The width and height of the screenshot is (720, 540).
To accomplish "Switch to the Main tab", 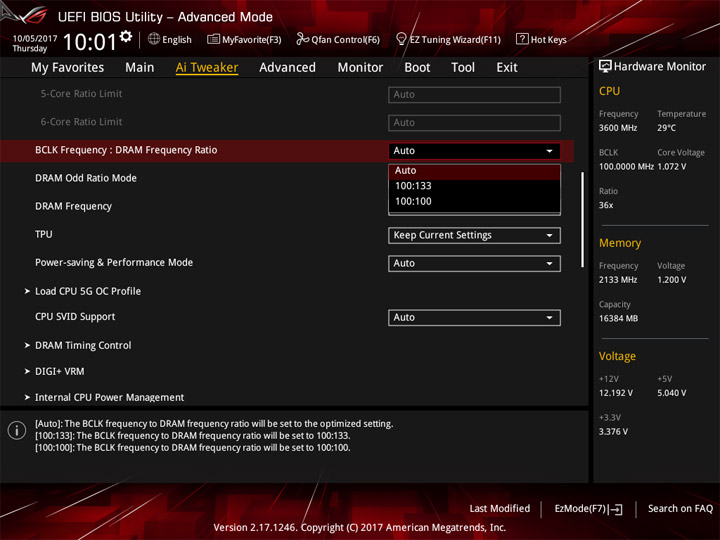I will tap(140, 68).
